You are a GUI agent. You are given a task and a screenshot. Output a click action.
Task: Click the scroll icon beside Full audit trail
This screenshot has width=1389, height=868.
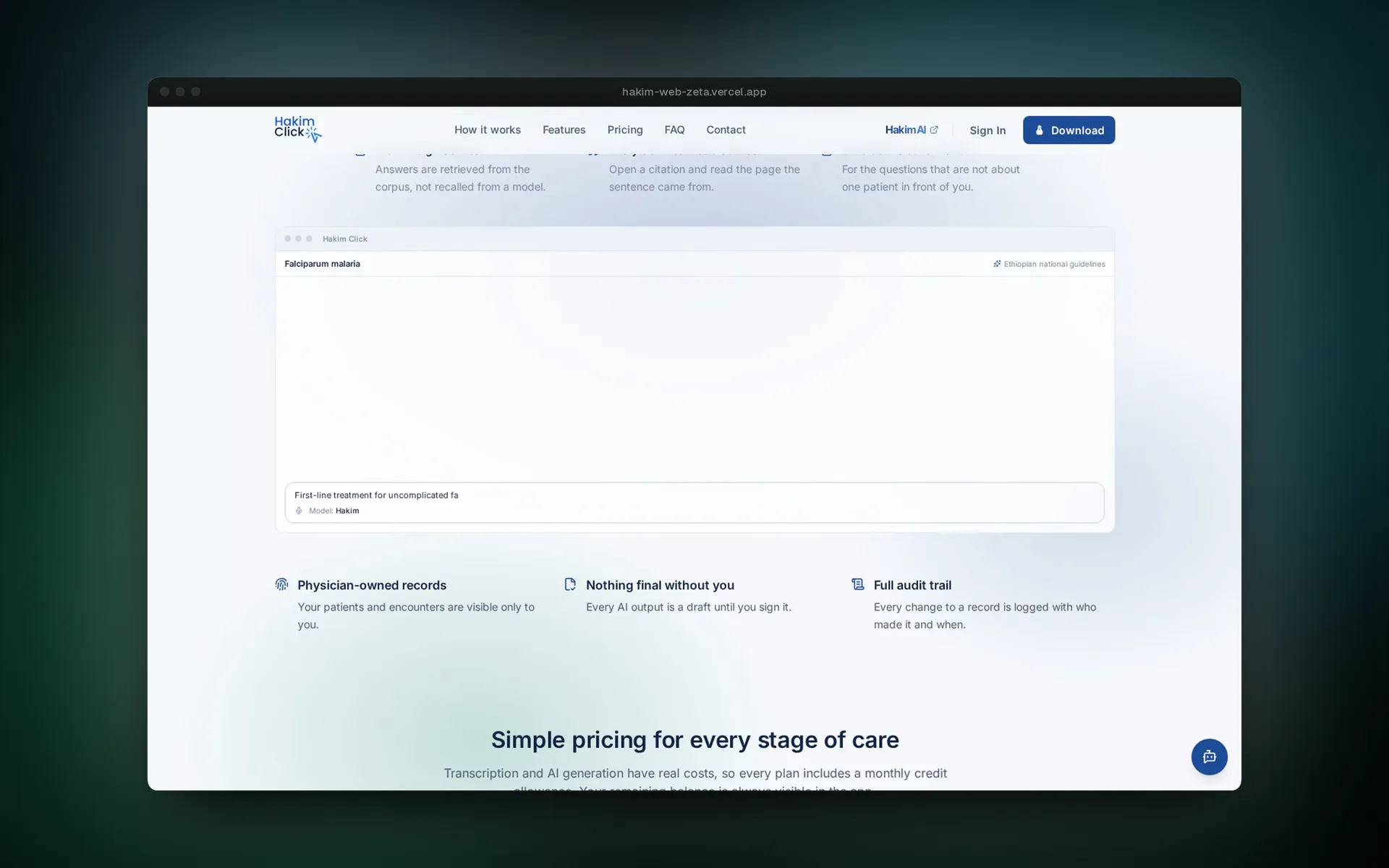tap(857, 584)
